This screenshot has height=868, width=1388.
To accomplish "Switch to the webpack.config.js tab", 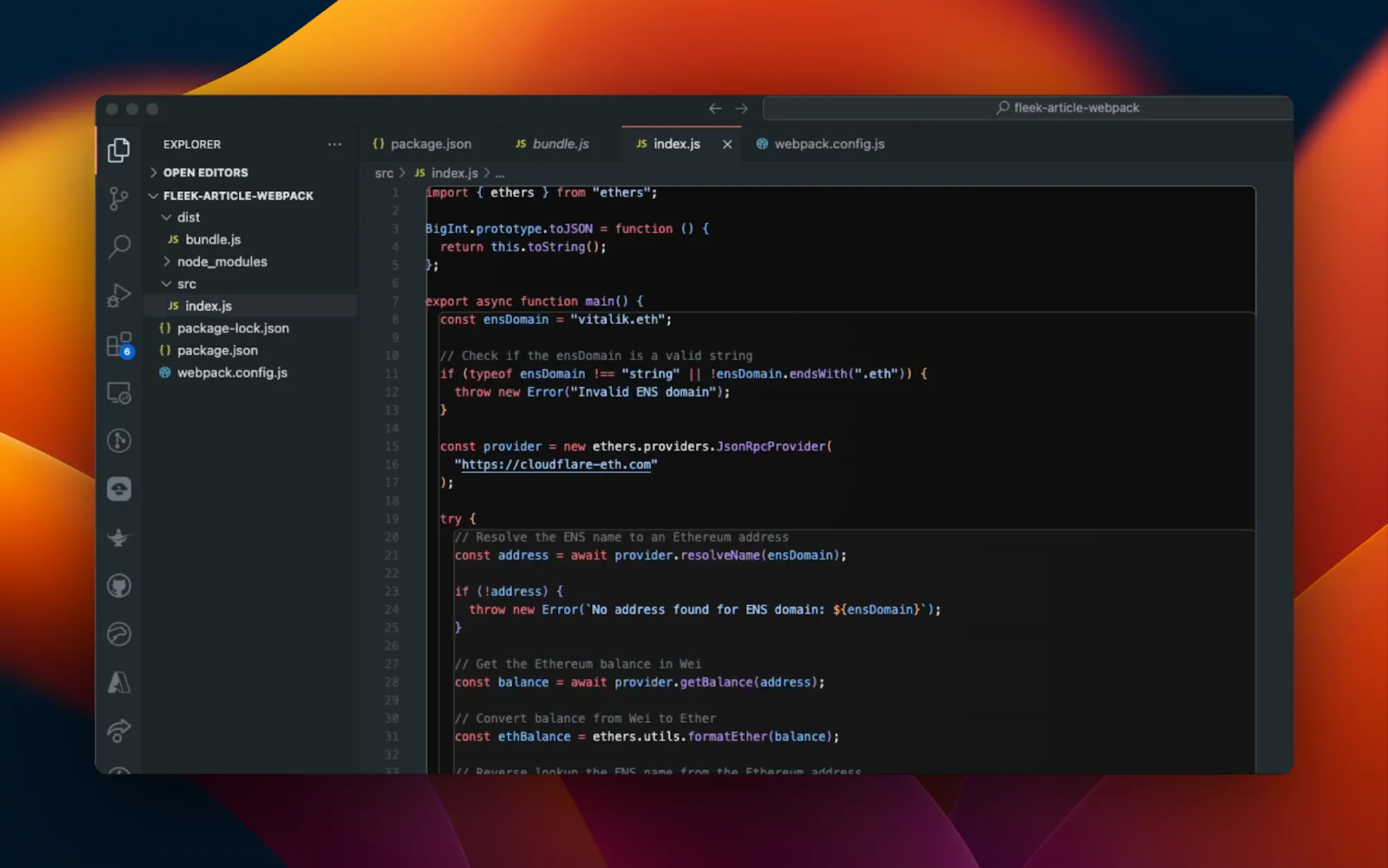I will [829, 144].
